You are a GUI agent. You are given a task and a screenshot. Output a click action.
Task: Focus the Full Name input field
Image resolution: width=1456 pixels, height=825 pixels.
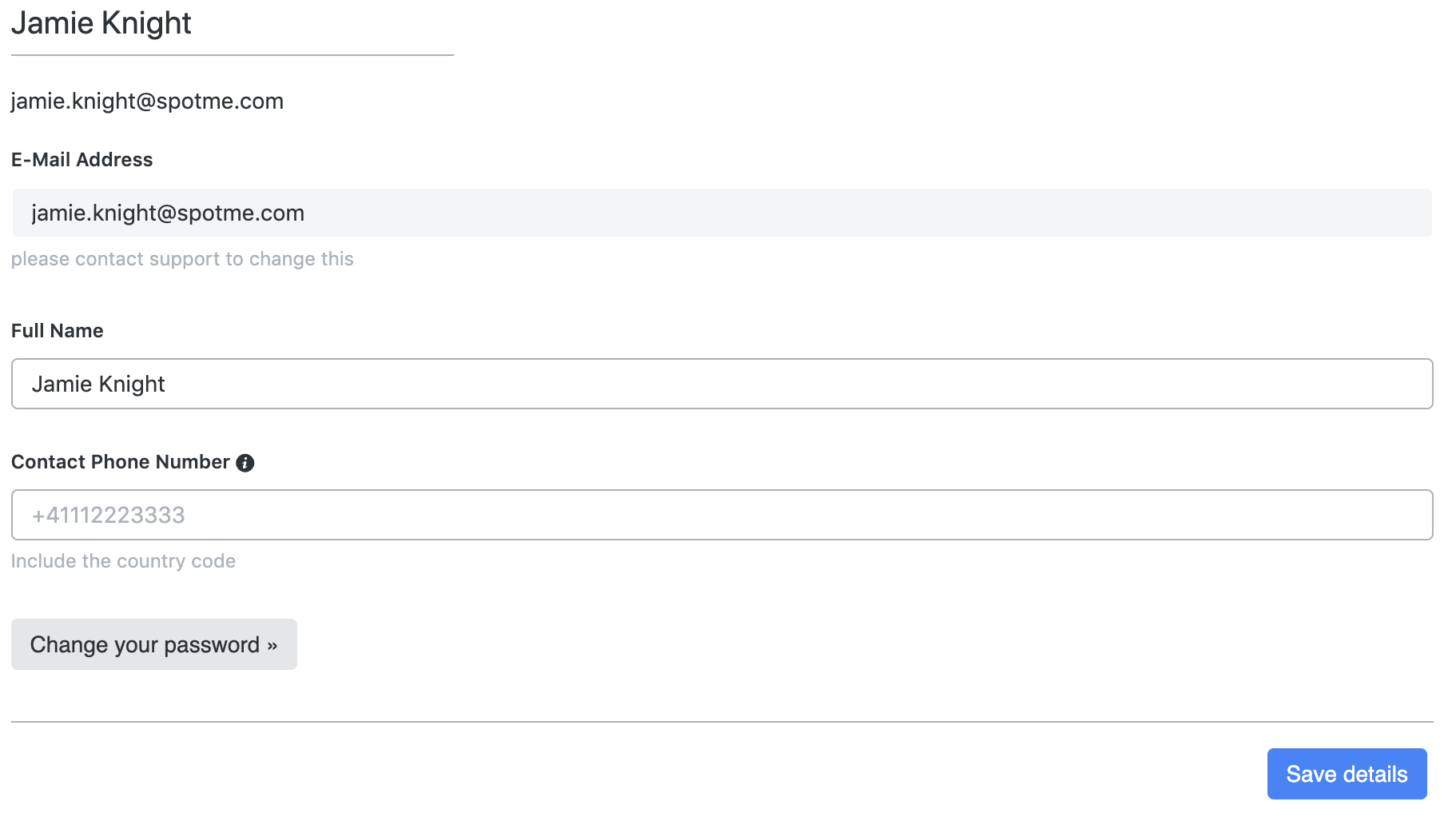click(x=722, y=384)
